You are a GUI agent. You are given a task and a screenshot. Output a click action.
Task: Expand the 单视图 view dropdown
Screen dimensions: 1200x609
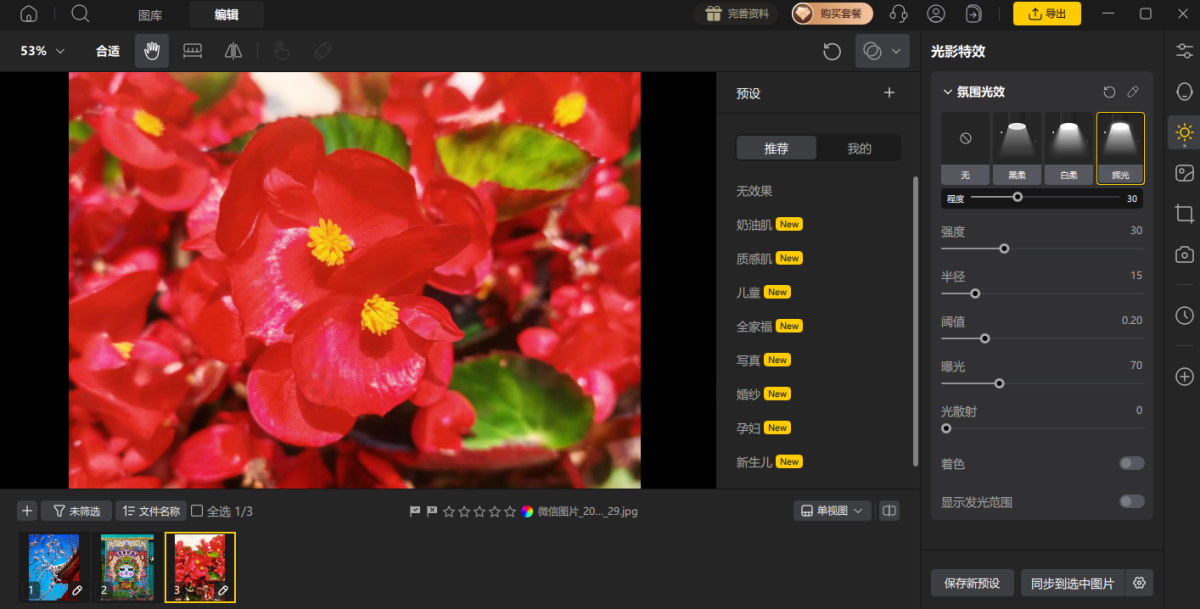[832, 511]
